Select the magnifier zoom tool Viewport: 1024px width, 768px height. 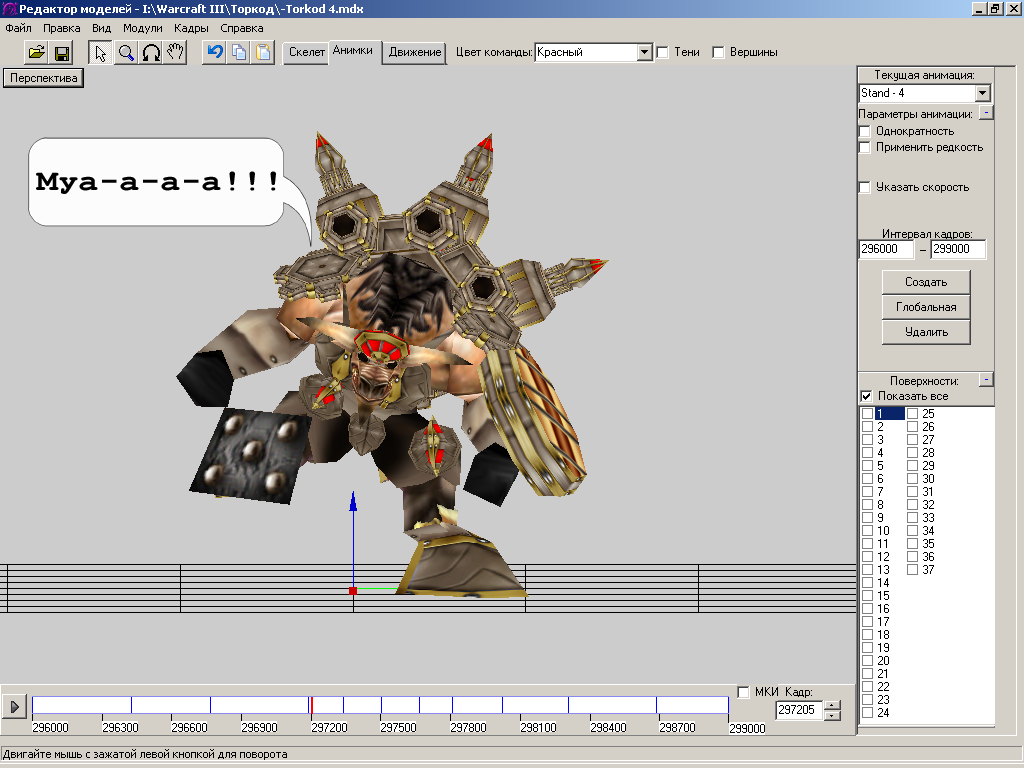pyautogui.click(x=126, y=53)
